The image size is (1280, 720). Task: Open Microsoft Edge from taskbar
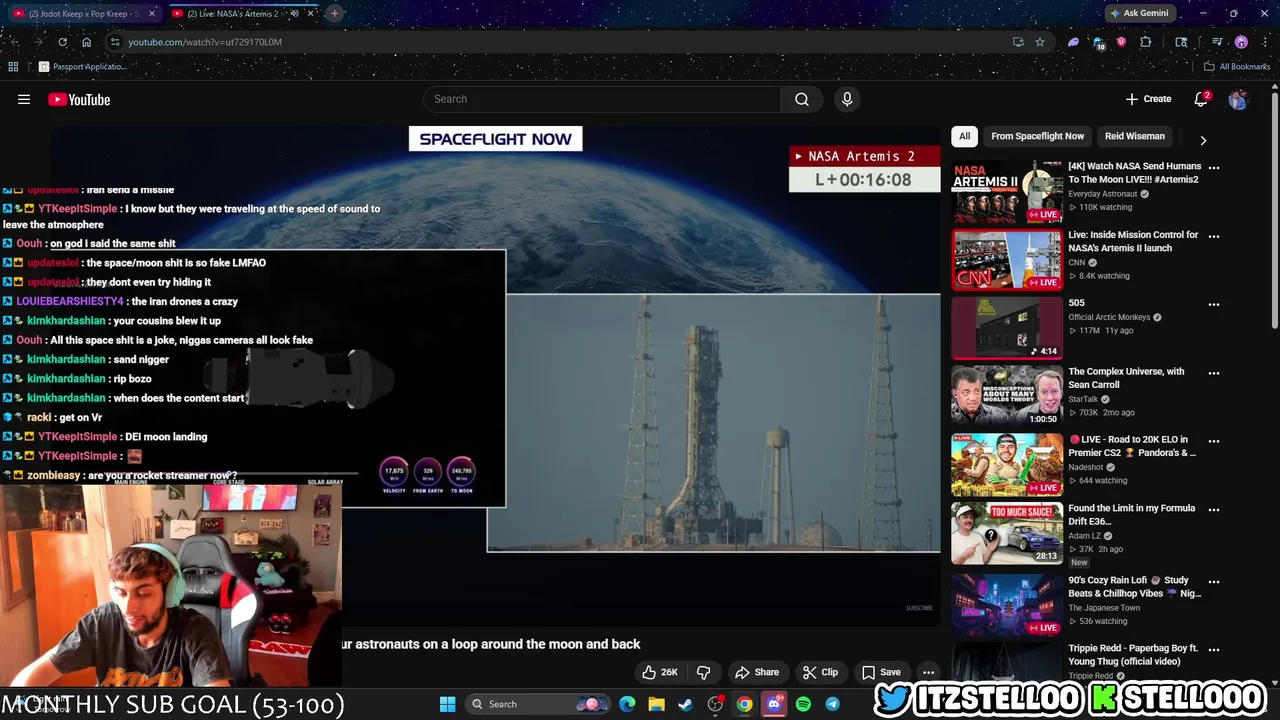(627, 704)
